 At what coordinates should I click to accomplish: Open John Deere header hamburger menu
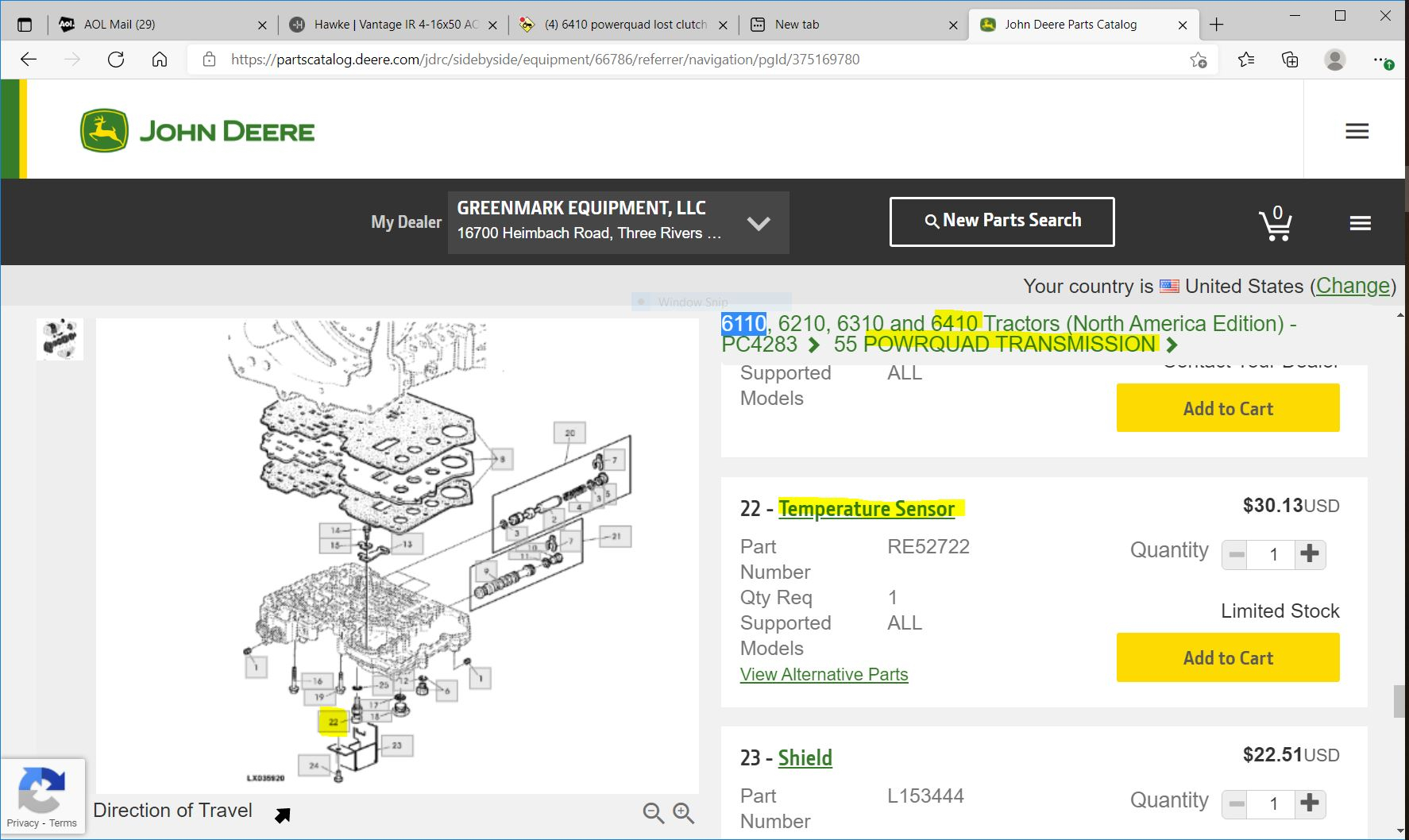click(x=1357, y=131)
